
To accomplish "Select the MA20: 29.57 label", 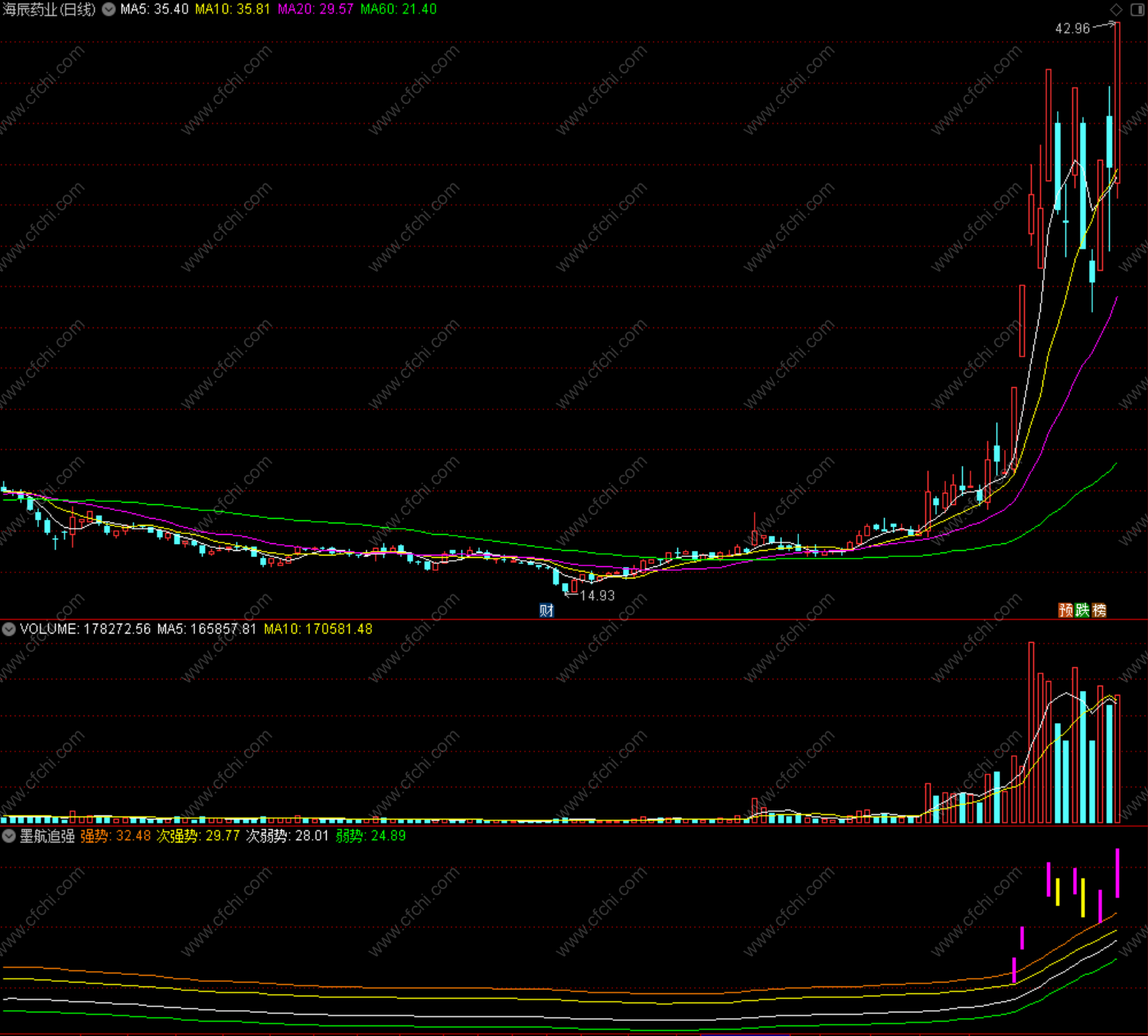I will [x=315, y=9].
